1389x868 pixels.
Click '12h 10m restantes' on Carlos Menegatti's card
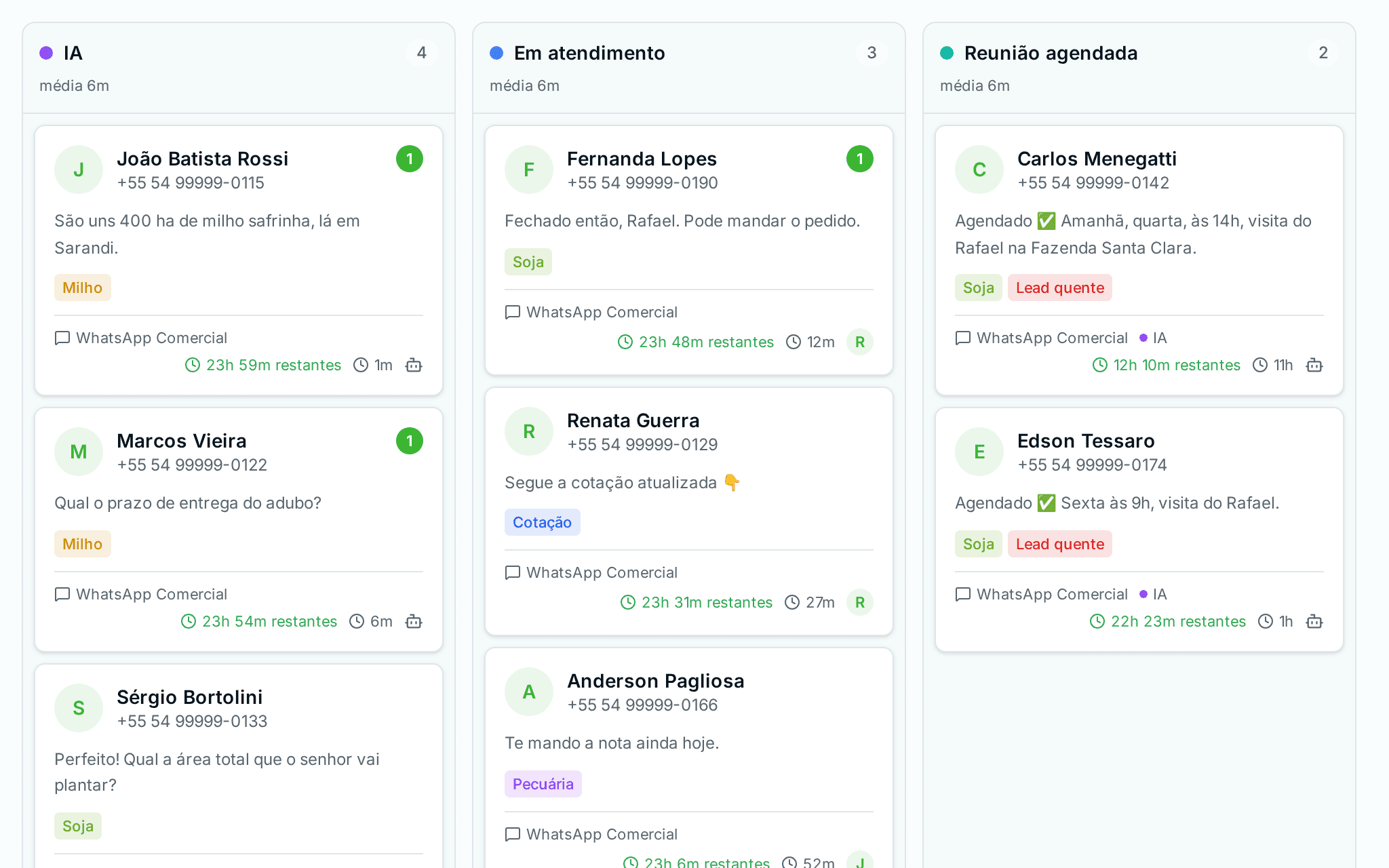click(1177, 365)
